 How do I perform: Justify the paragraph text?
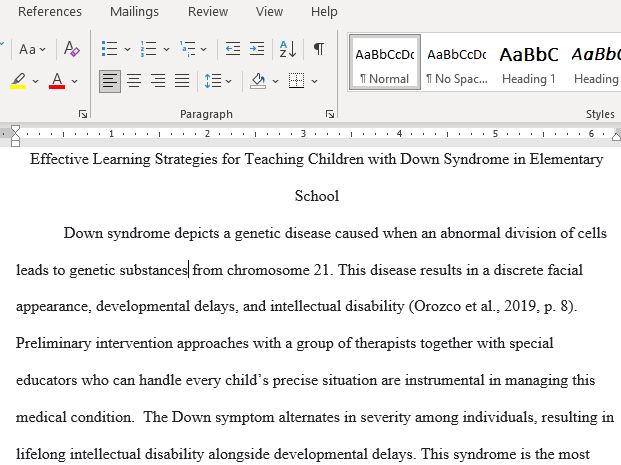coord(182,81)
